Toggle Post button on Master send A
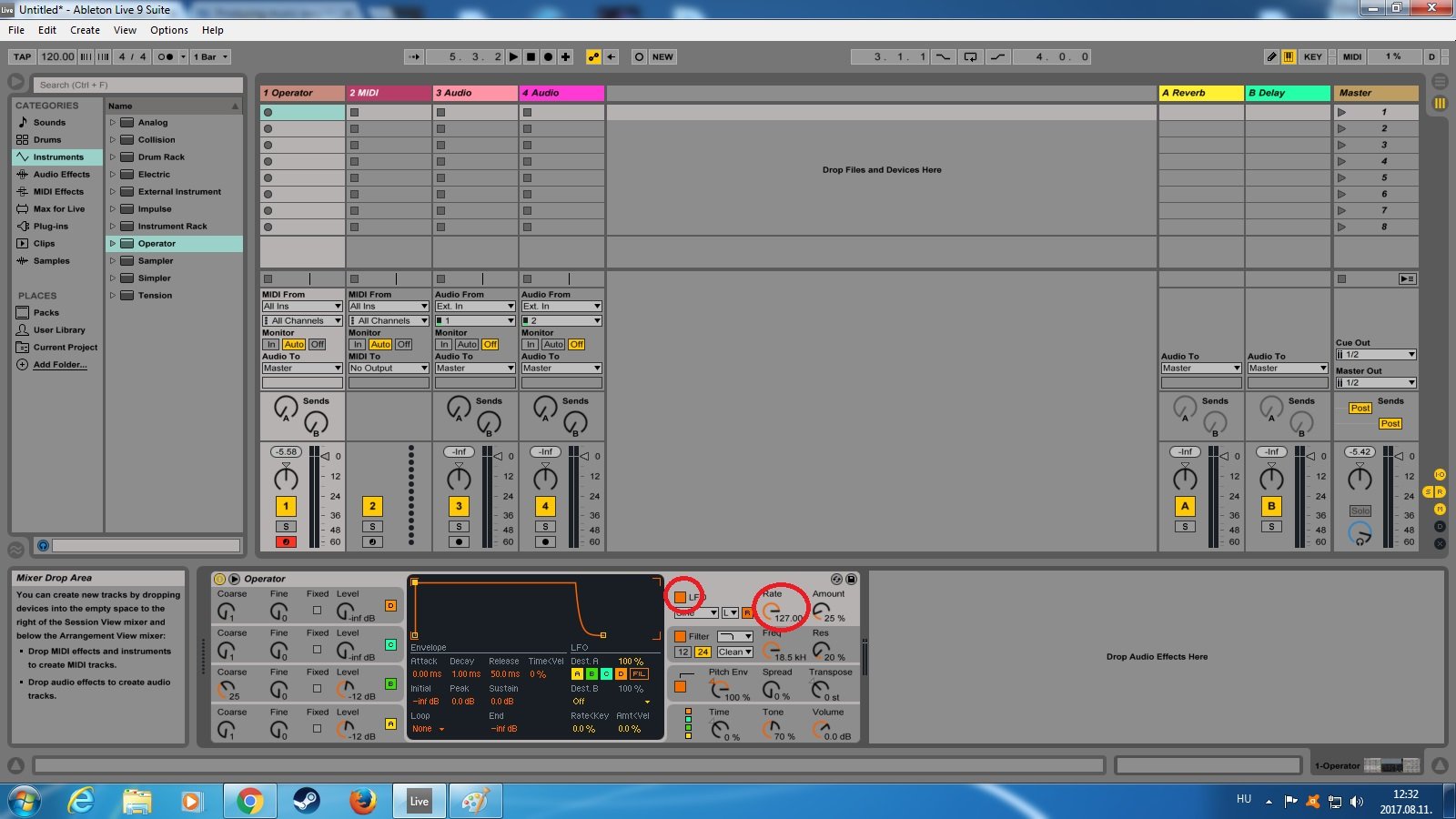 pyautogui.click(x=1360, y=408)
